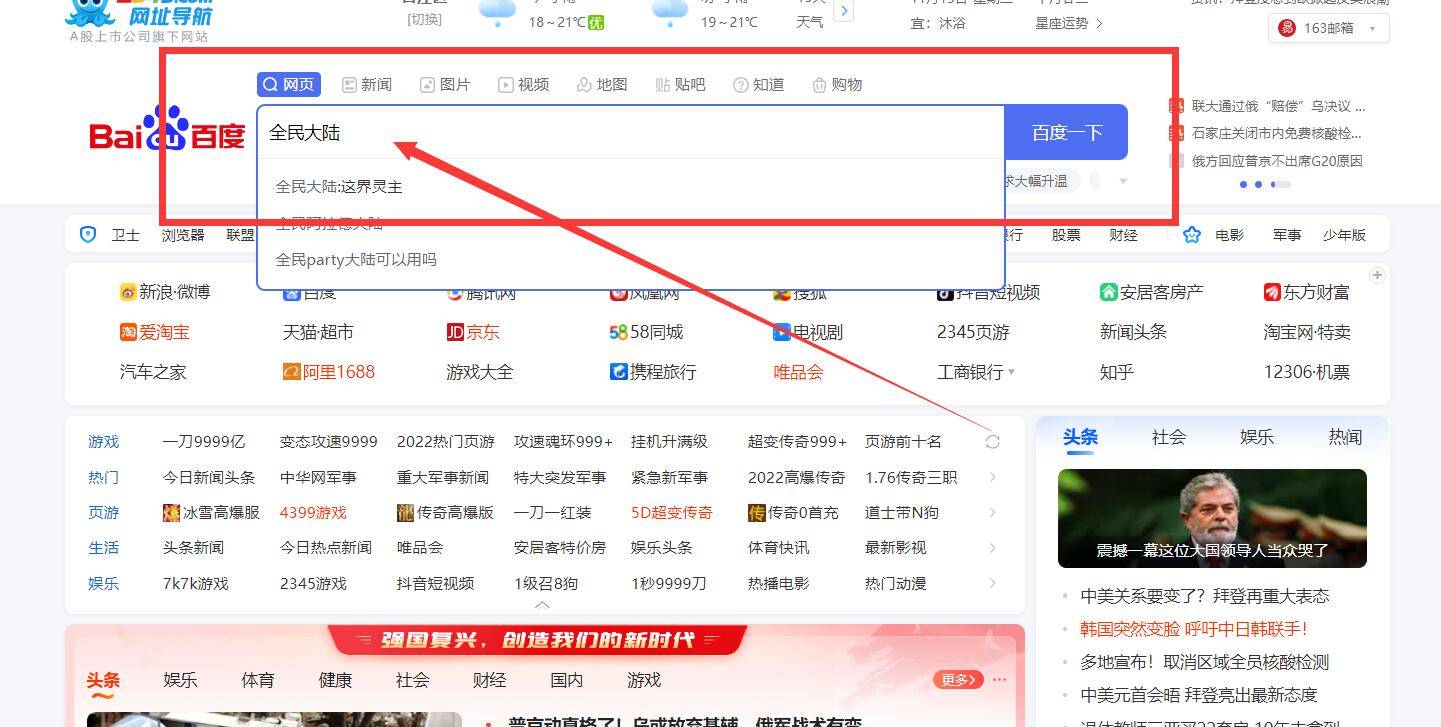Open the 知乎 site link
The width and height of the screenshot is (1441, 727).
coord(1117,372)
